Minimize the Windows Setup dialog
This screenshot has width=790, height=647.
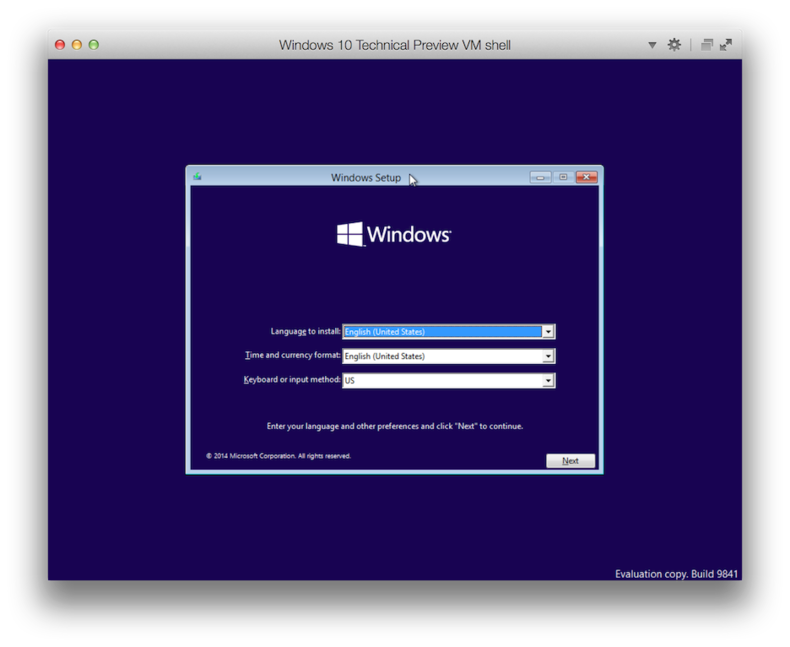click(x=540, y=177)
